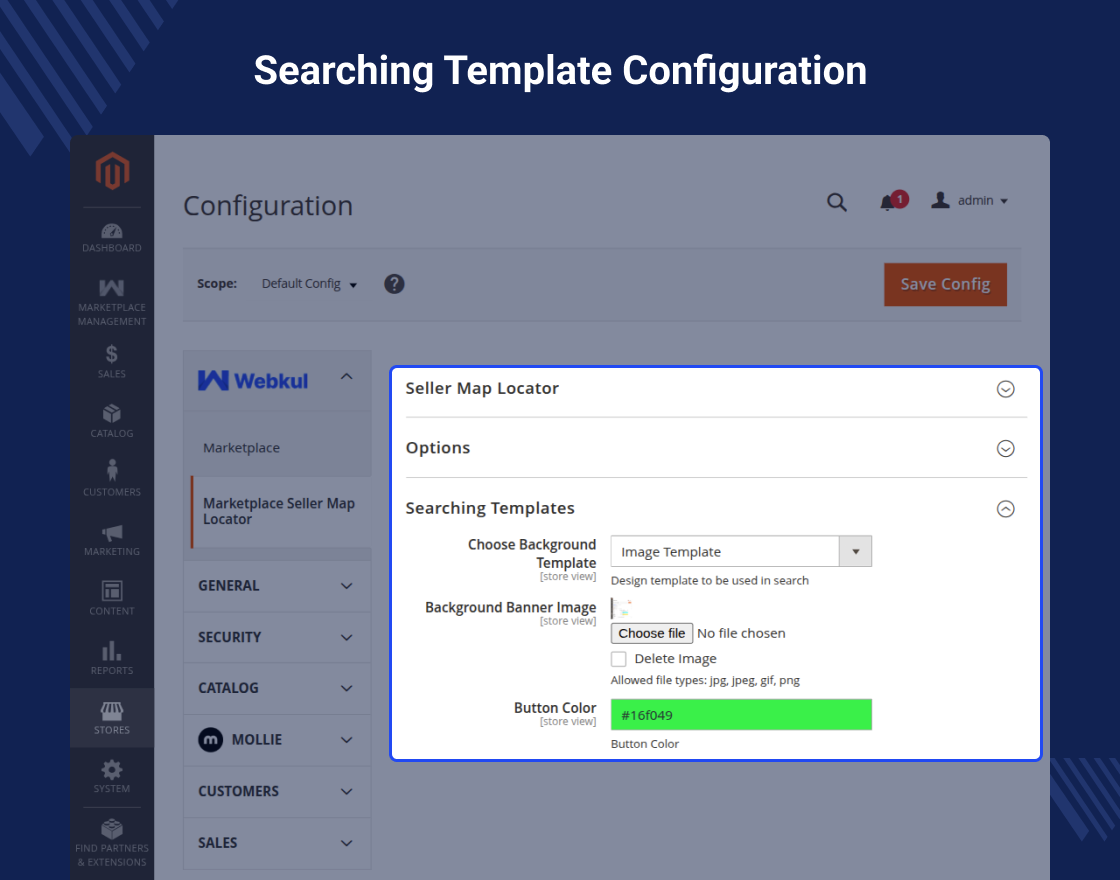Open the Choose Background Template dropdown

(x=741, y=551)
